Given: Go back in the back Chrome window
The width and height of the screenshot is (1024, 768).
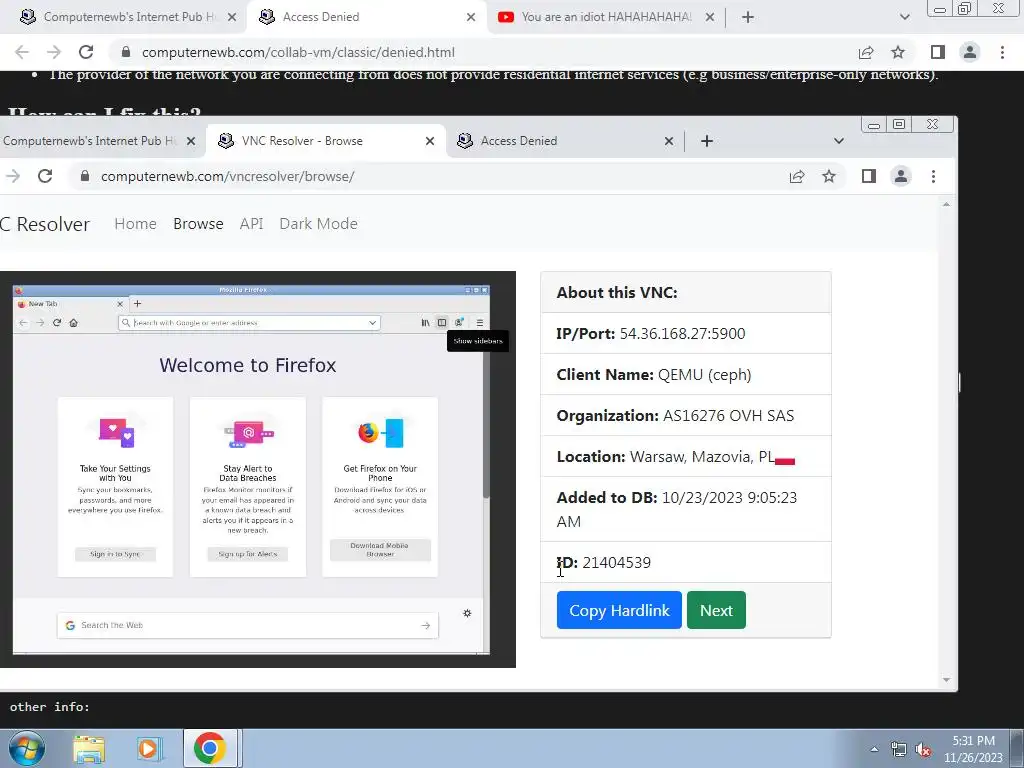Looking at the screenshot, I should [22, 52].
